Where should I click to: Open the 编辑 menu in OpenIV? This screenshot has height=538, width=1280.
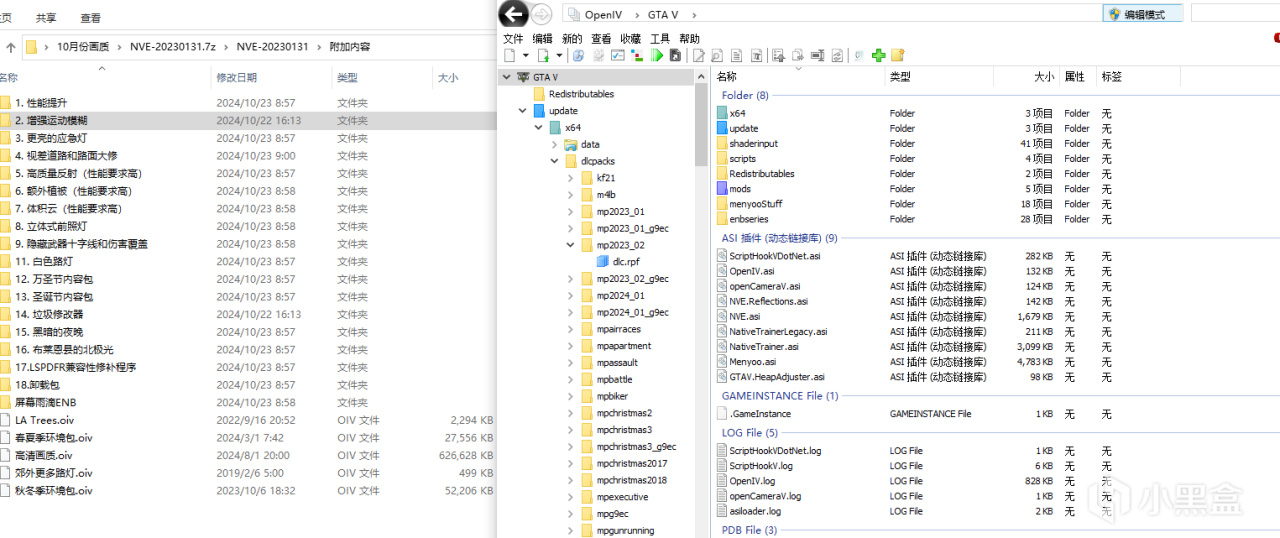tap(542, 38)
